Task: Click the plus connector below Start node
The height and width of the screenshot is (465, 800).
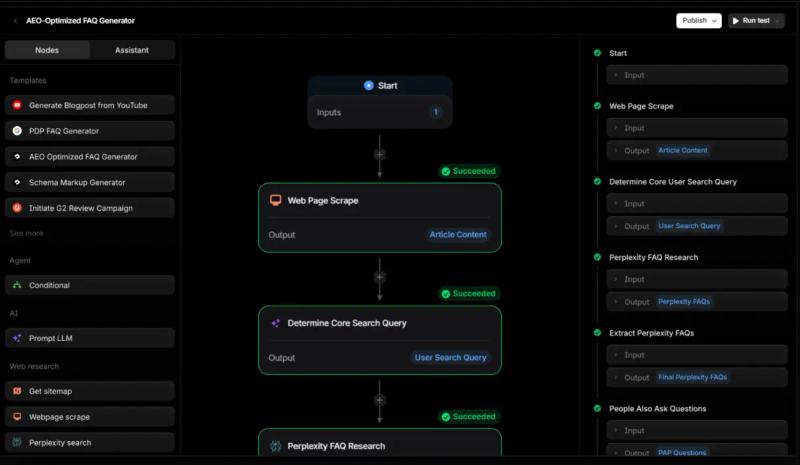Action: tap(380, 155)
